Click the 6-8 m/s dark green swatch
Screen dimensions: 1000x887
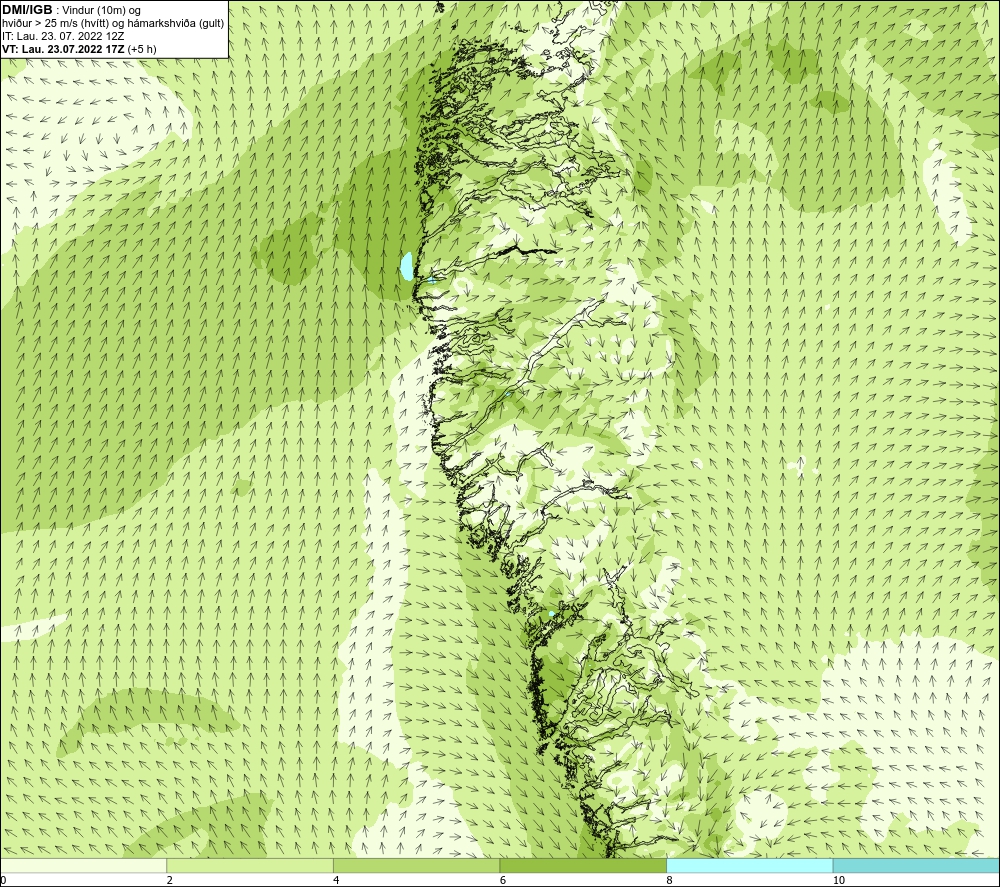coord(583,865)
